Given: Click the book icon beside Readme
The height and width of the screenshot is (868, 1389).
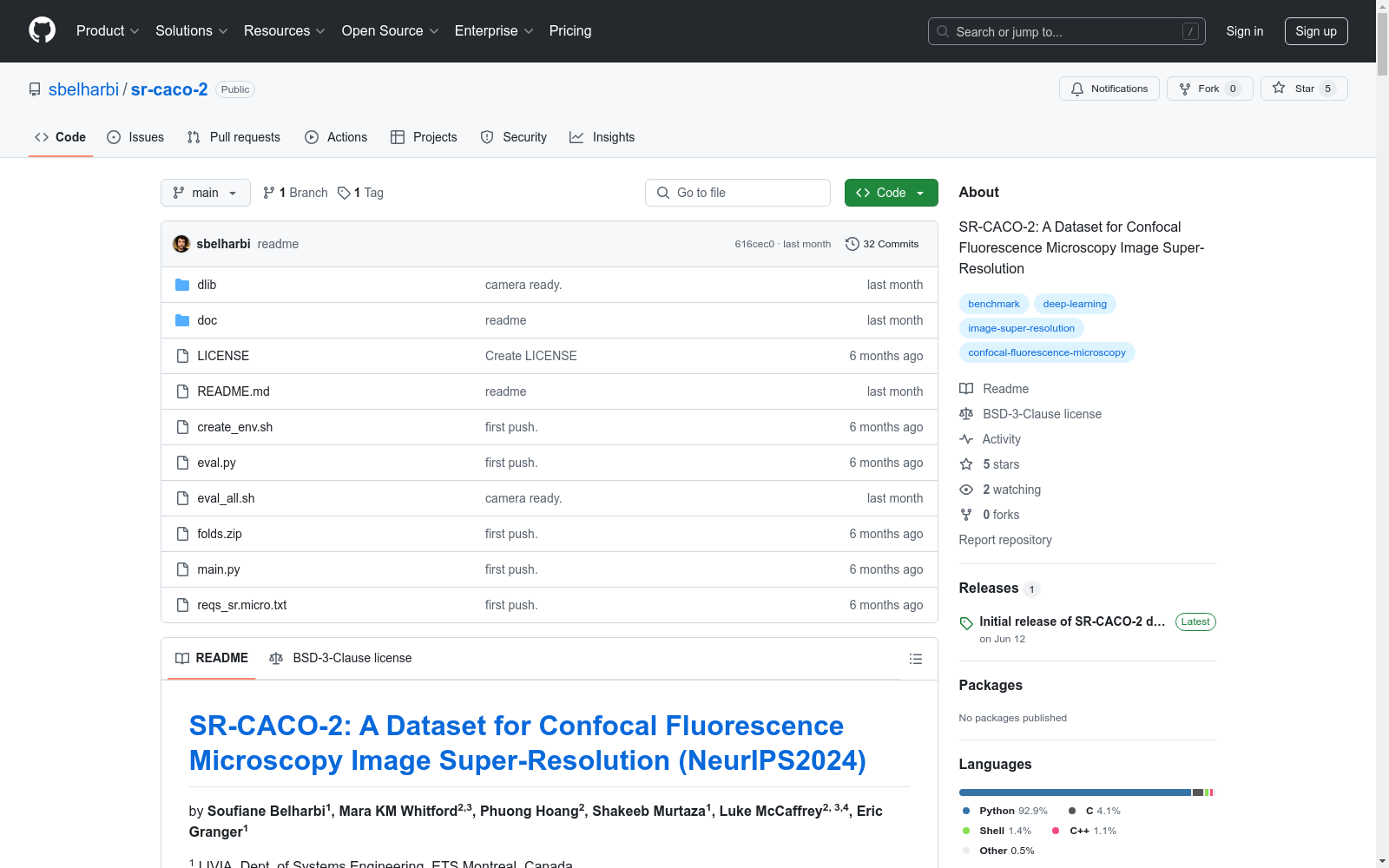Looking at the screenshot, I should pos(966,389).
